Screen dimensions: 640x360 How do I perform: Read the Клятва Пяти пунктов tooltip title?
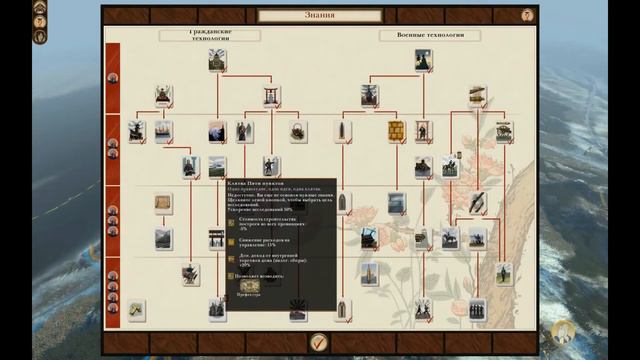[x=256, y=184]
